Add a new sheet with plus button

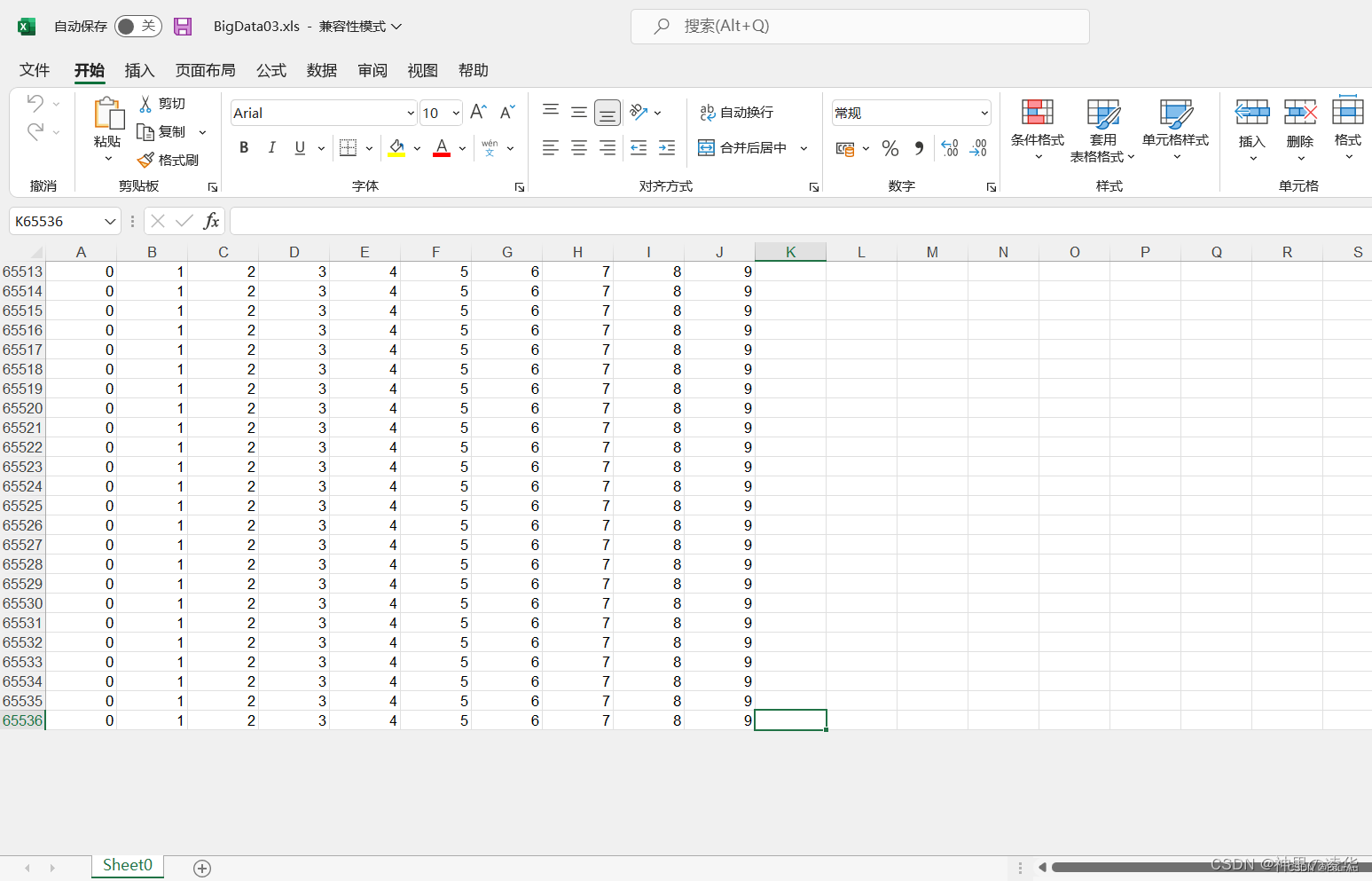click(202, 869)
